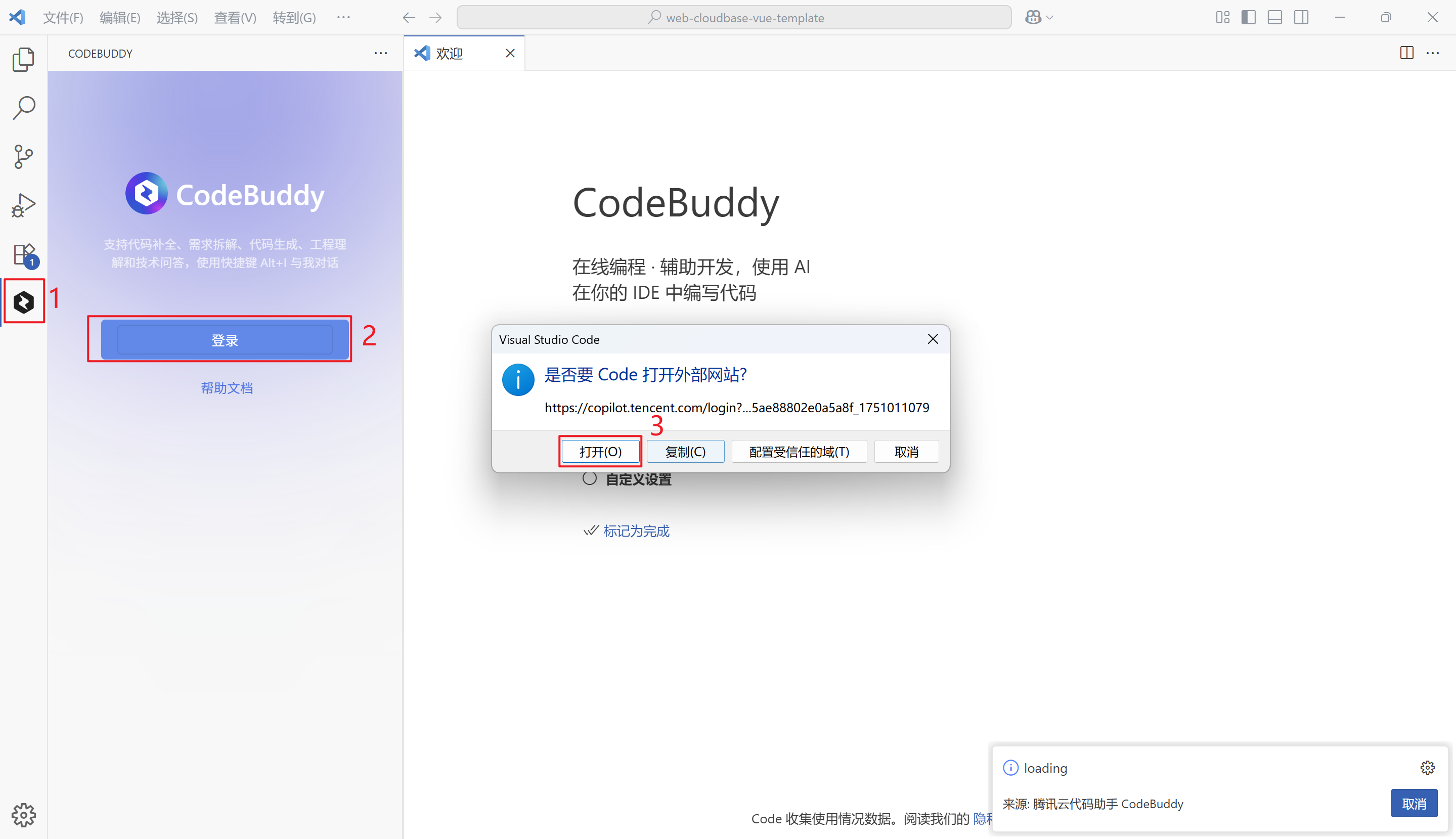Open the 查看(V) menu
1456x839 pixels.
[235, 18]
